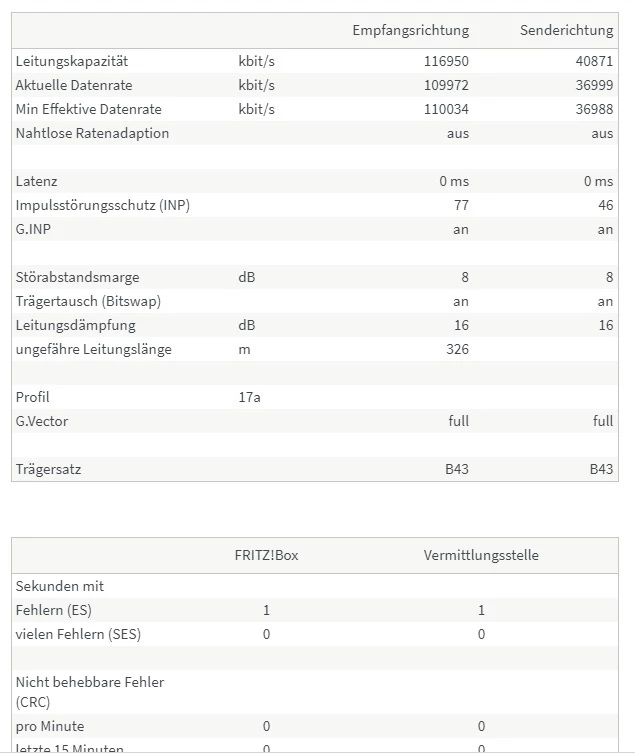This screenshot has height=753, width=635.
Task: Click the Empfangsrichtung column header
Action: [411, 30]
